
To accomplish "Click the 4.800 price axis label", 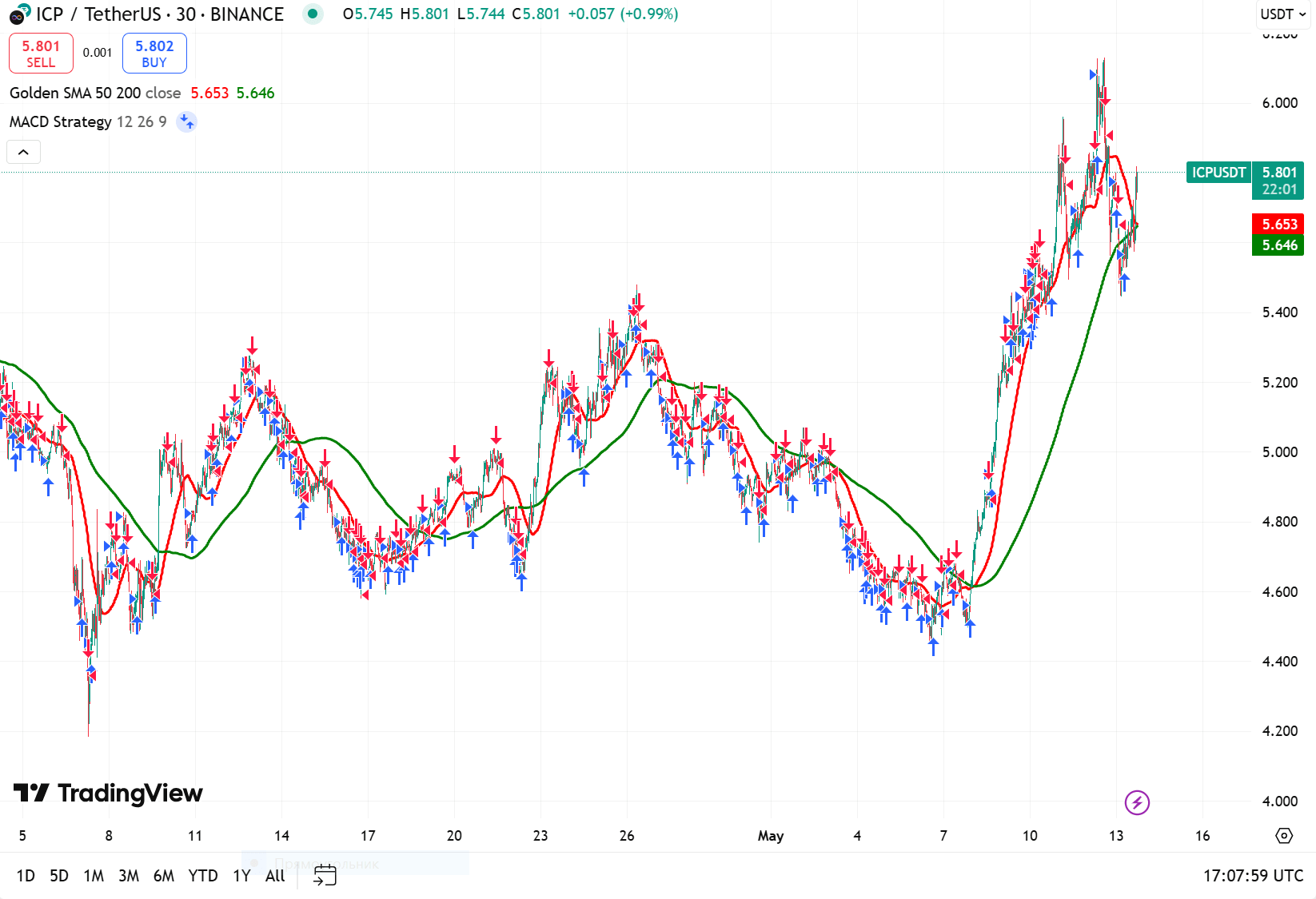I will [x=1279, y=521].
